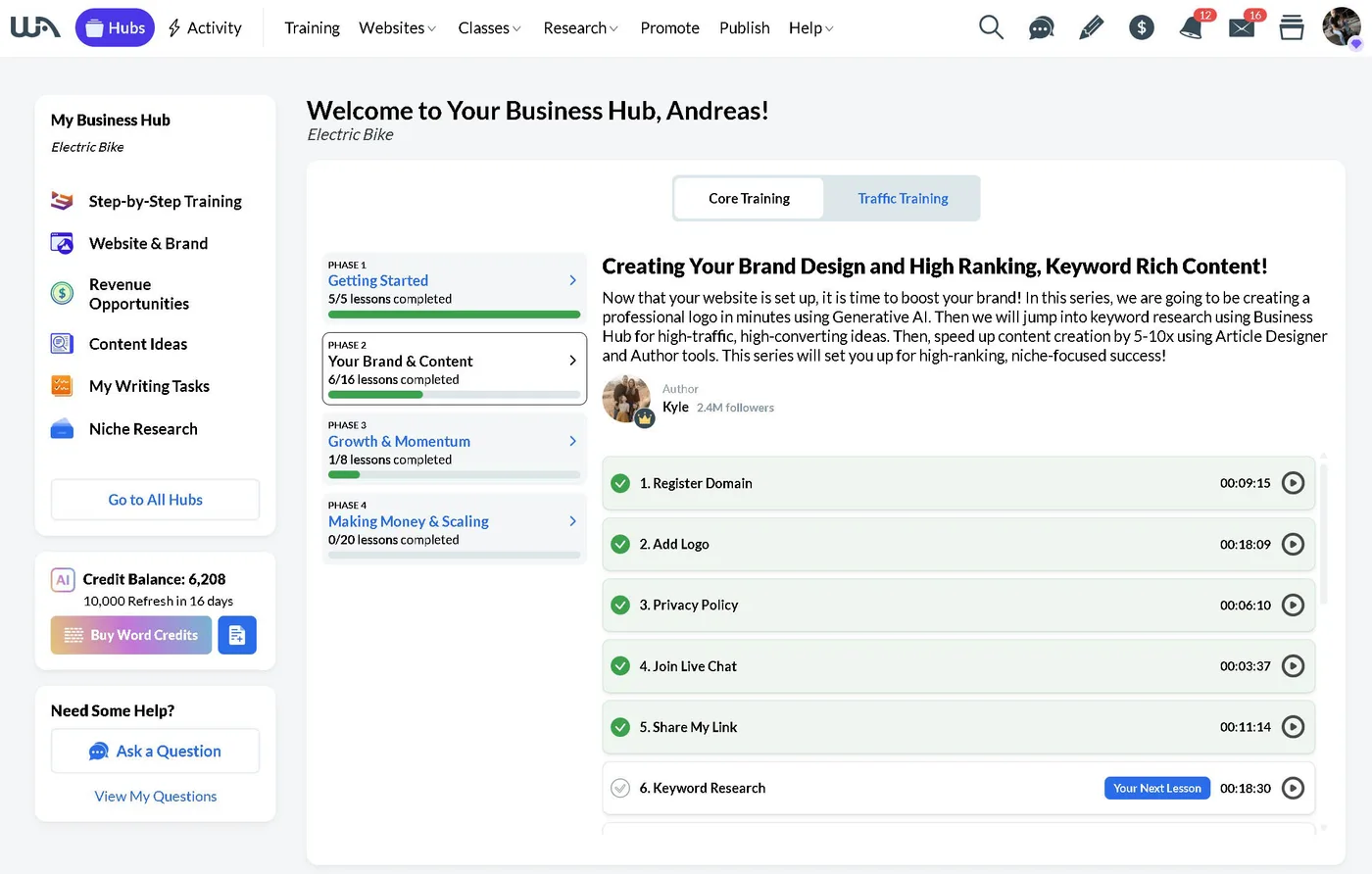Open mail envelope with 16 badge
This screenshot has height=874, width=1372.
tap(1243, 26)
